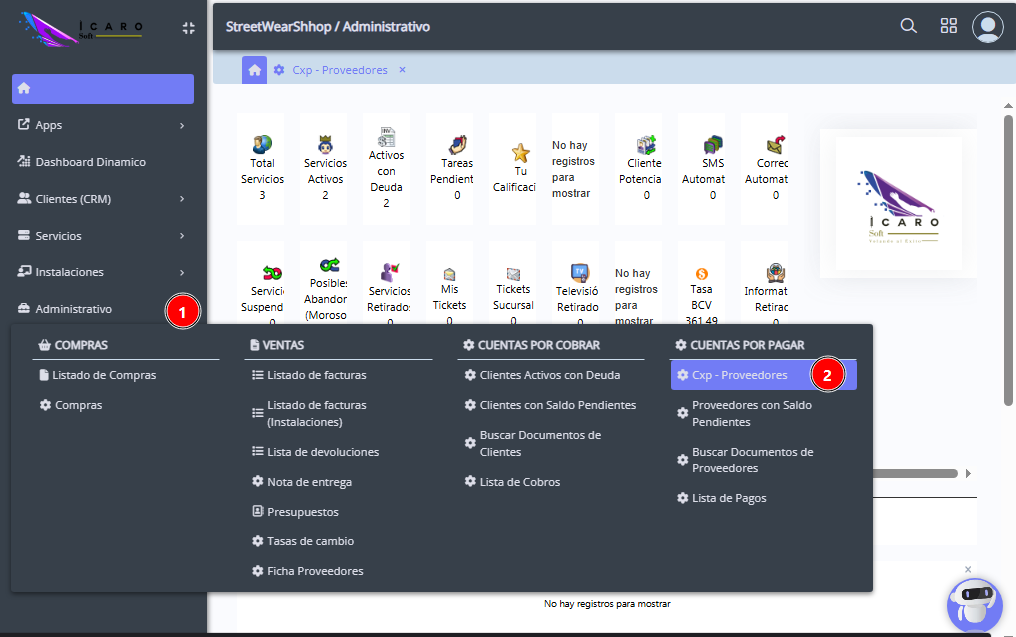This screenshot has width=1016, height=637.
Task: Open the apps grid icon in header
Action: [x=949, y=26]
